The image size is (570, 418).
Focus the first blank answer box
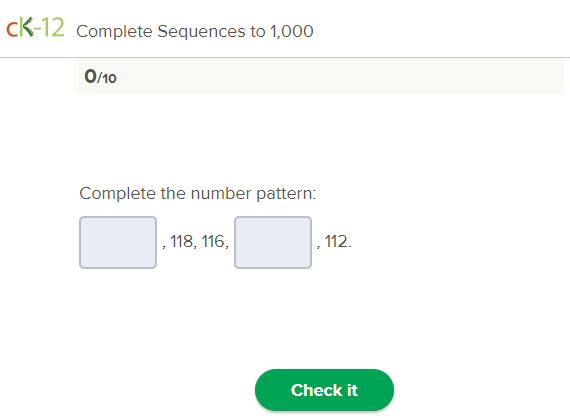pos(118,242)
